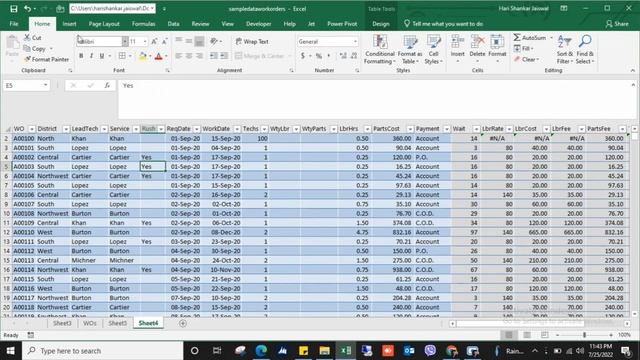Image resolution: width=640 pixels, height=360 pixels.
Task: Open the File menu
Action: 14,24
